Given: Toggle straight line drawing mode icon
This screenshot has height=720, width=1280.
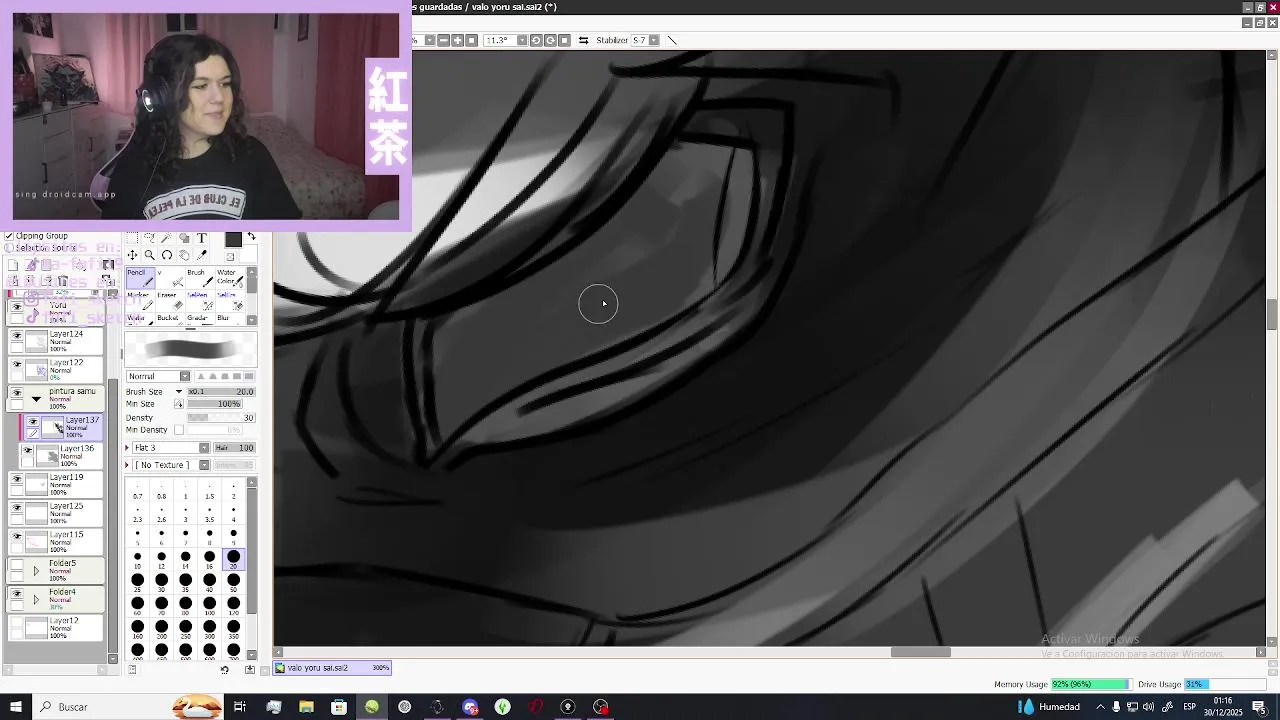Looking at the screenshot, I should point(671,40).
